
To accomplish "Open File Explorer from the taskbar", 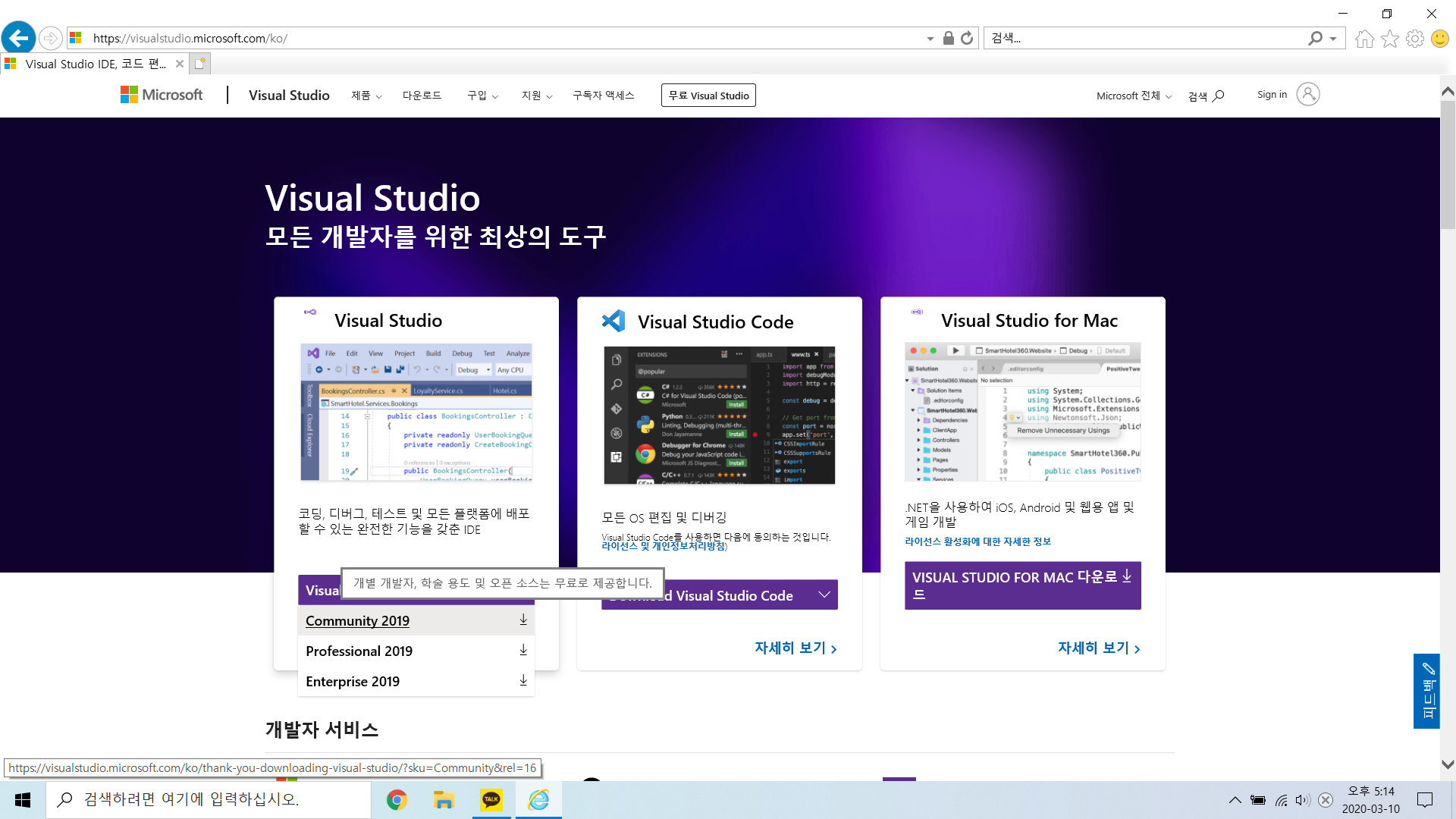I will (x=444, y=800).
